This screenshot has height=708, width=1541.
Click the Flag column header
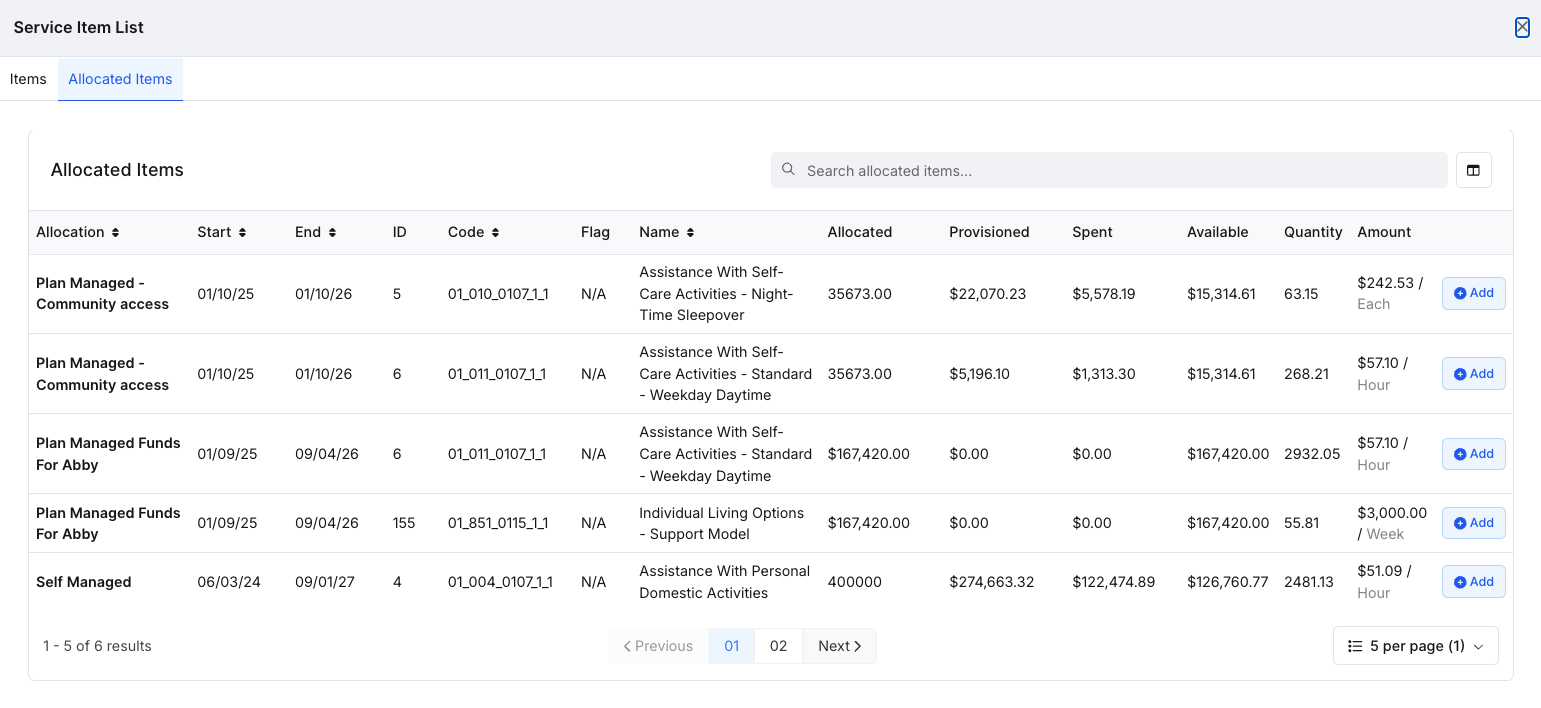tap(595, 232)
